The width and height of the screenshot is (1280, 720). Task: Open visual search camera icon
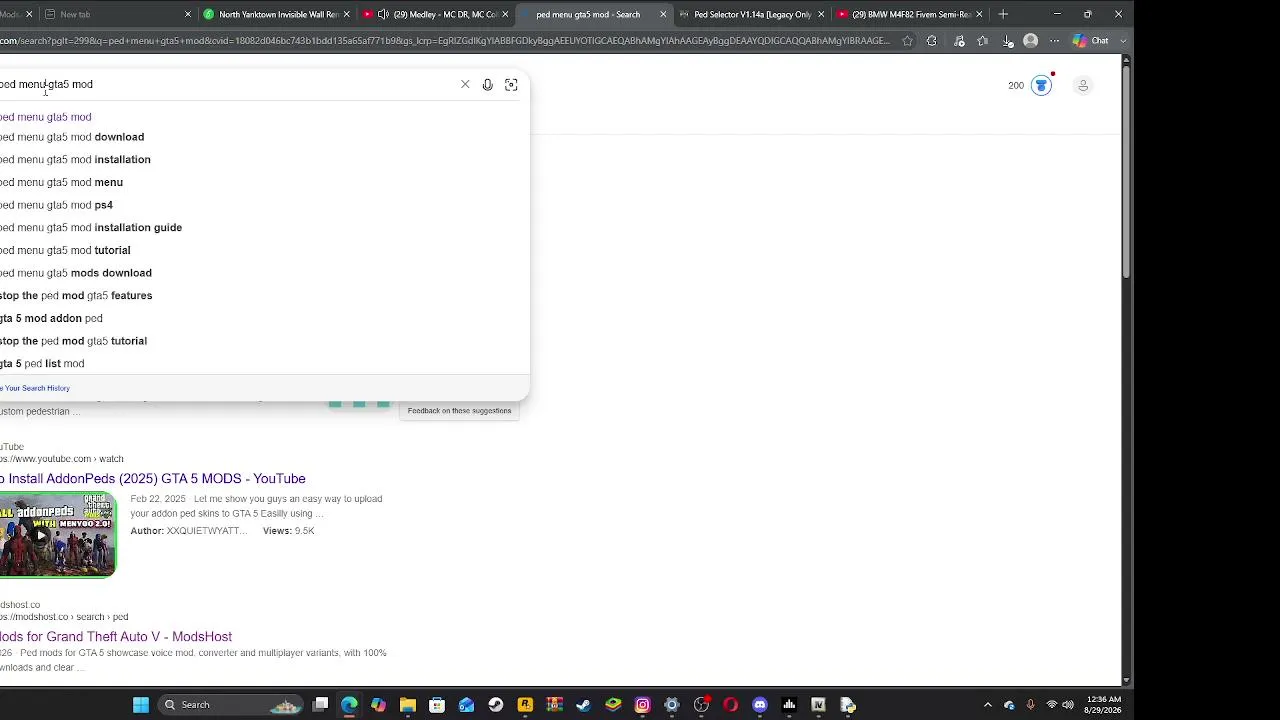(511, 85)
